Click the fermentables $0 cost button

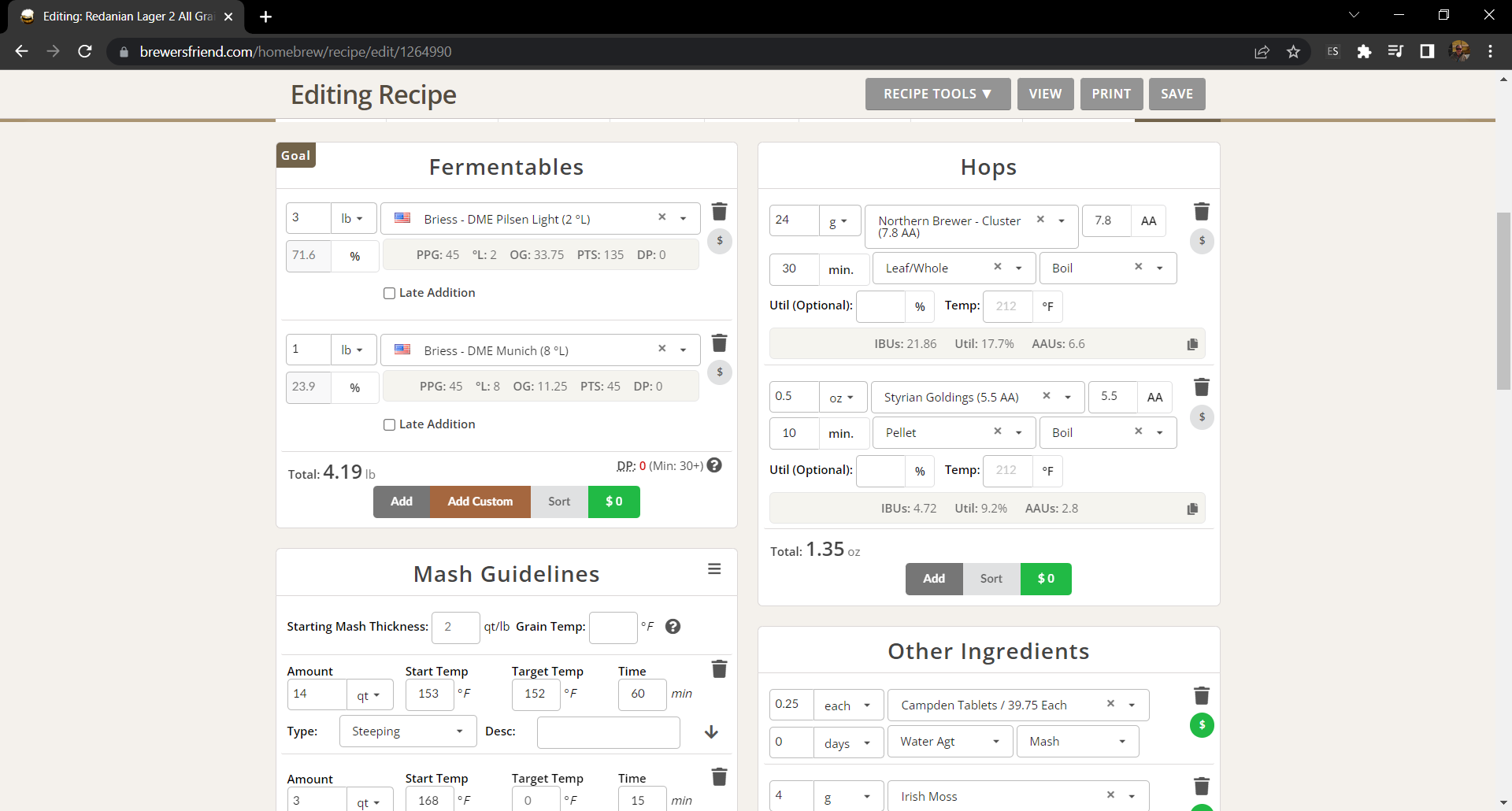click(x=614, y=502)
